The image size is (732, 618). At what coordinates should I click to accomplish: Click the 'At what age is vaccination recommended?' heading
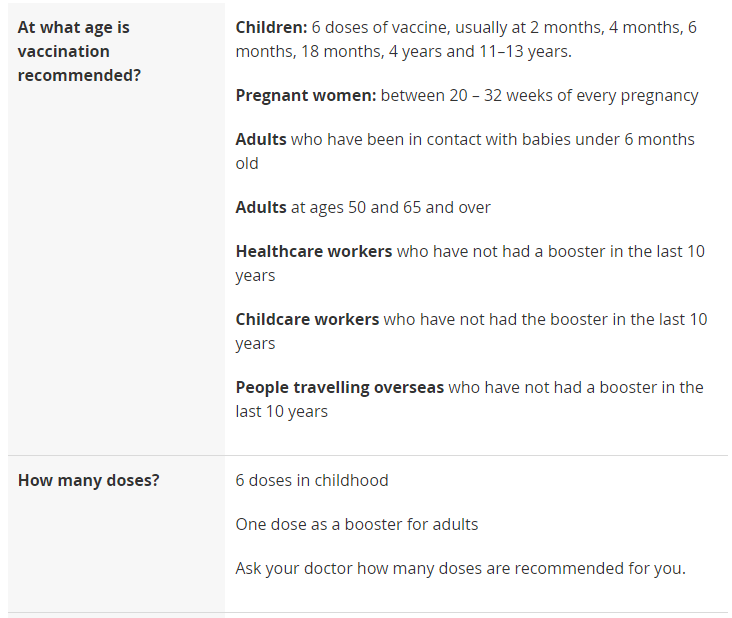pos(79,51)
